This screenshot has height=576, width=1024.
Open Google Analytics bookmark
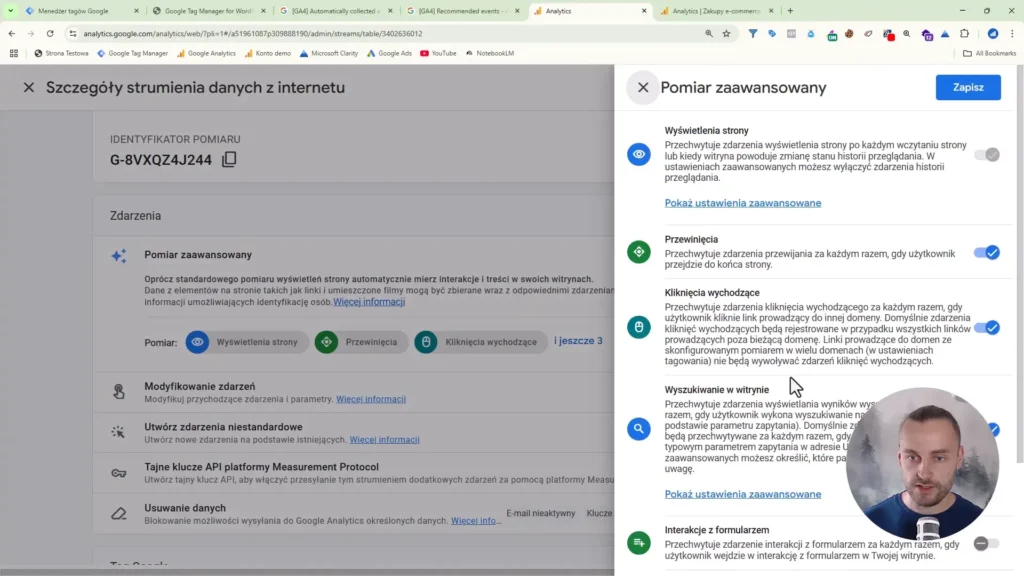(x=206, y=54)
